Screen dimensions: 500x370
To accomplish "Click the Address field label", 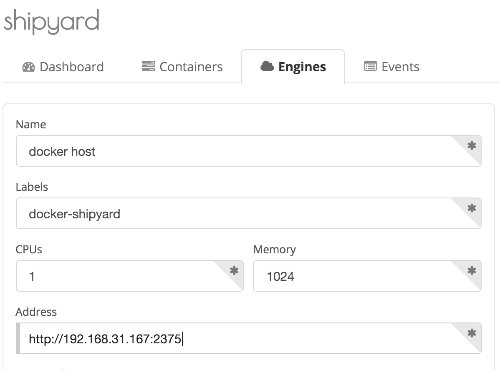I will (x=36, y=312).
